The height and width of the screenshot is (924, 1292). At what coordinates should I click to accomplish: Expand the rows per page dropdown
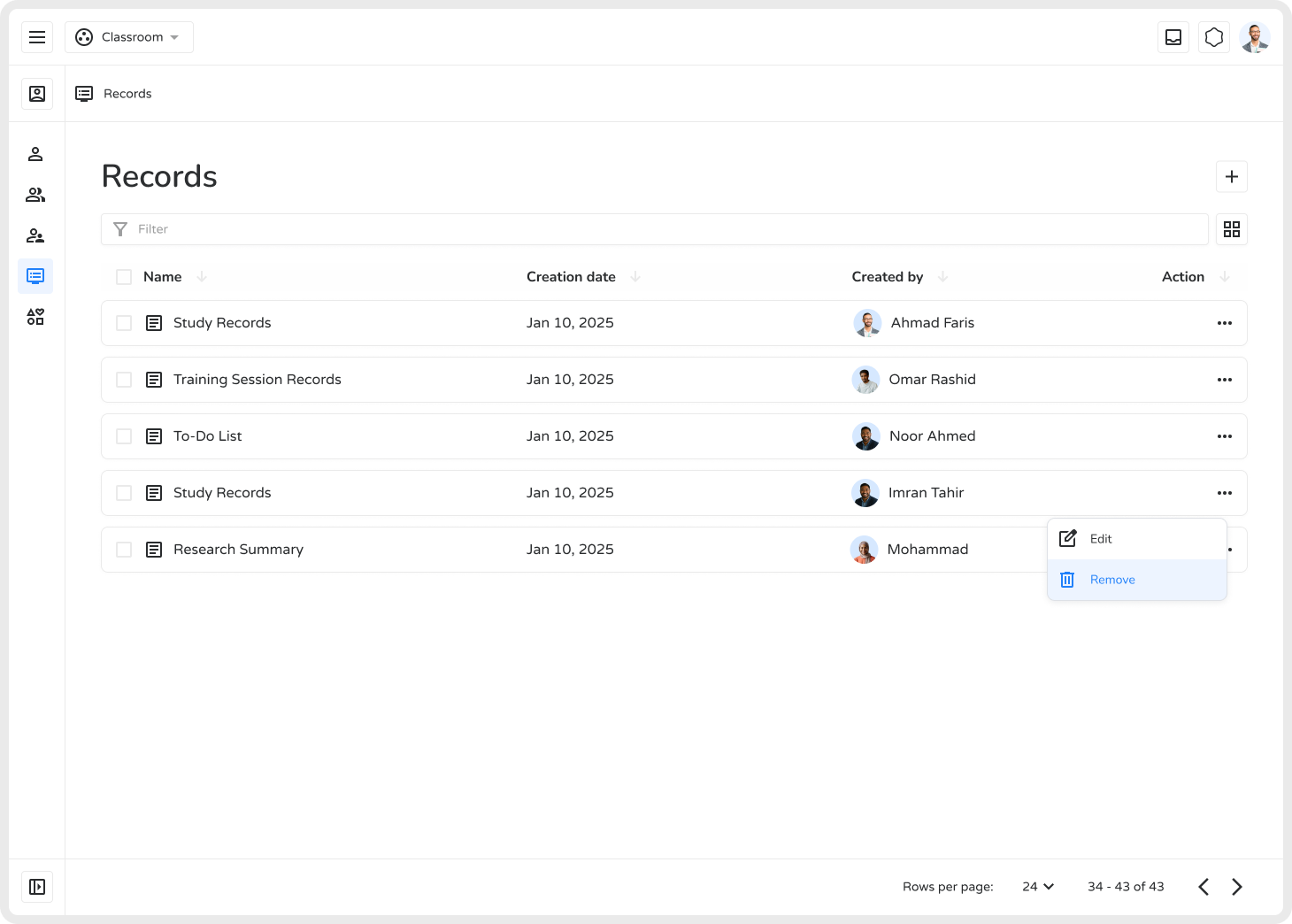(x=1038, y=887)
